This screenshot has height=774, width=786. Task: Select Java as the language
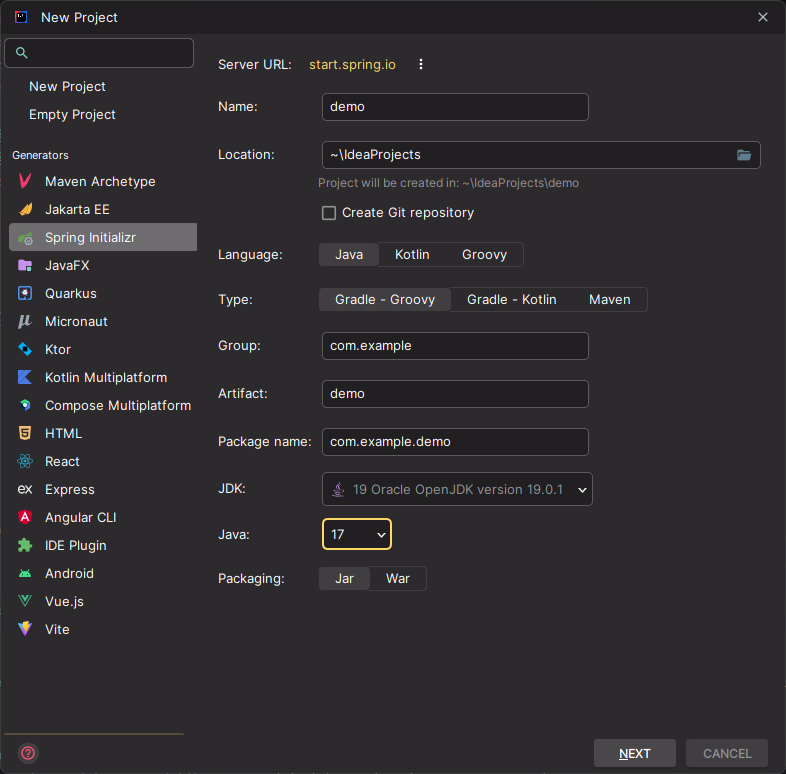(349, 255)
